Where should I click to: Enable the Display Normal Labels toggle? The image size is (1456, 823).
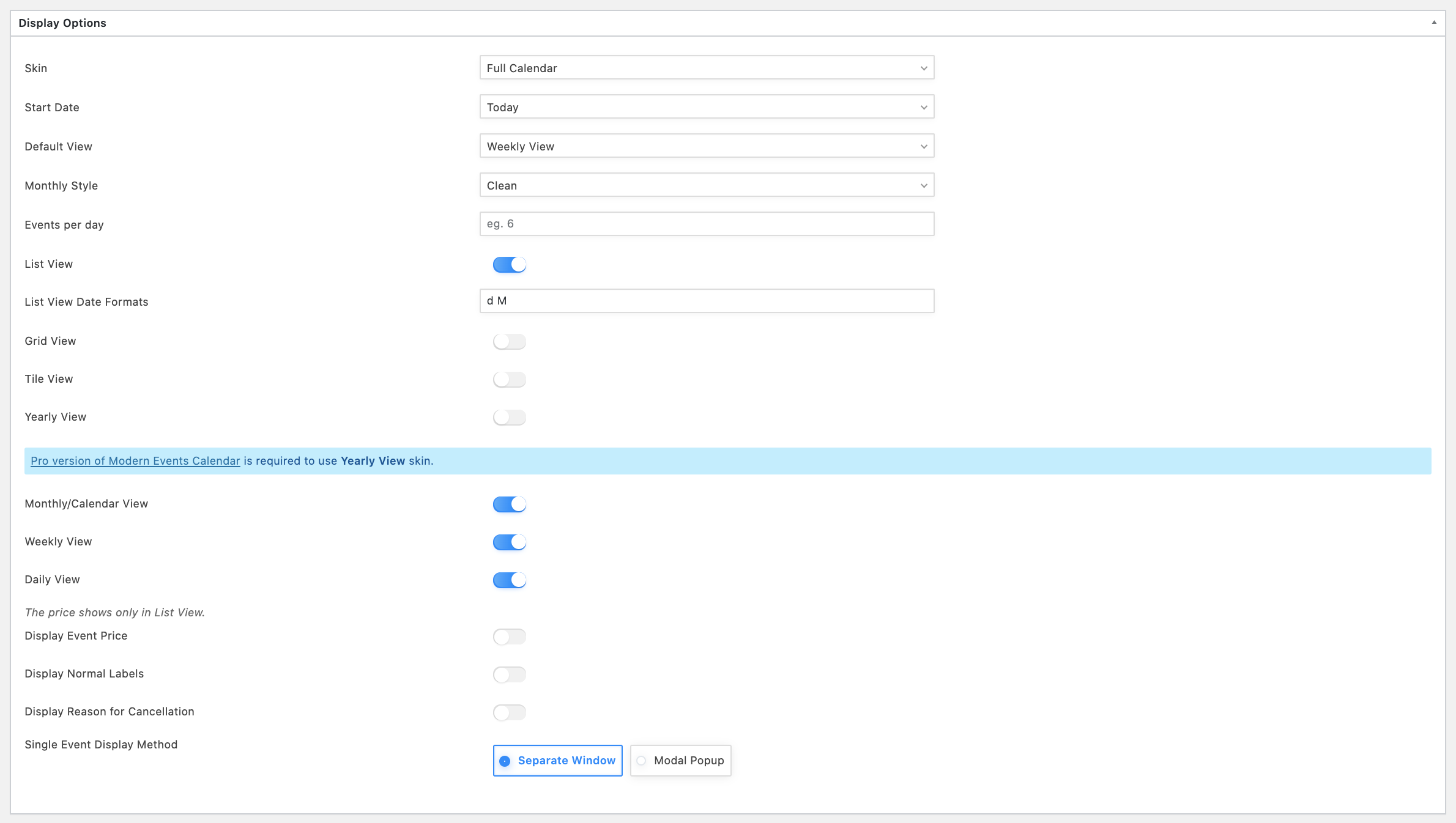pyautogui.click(x=509, y=674)
